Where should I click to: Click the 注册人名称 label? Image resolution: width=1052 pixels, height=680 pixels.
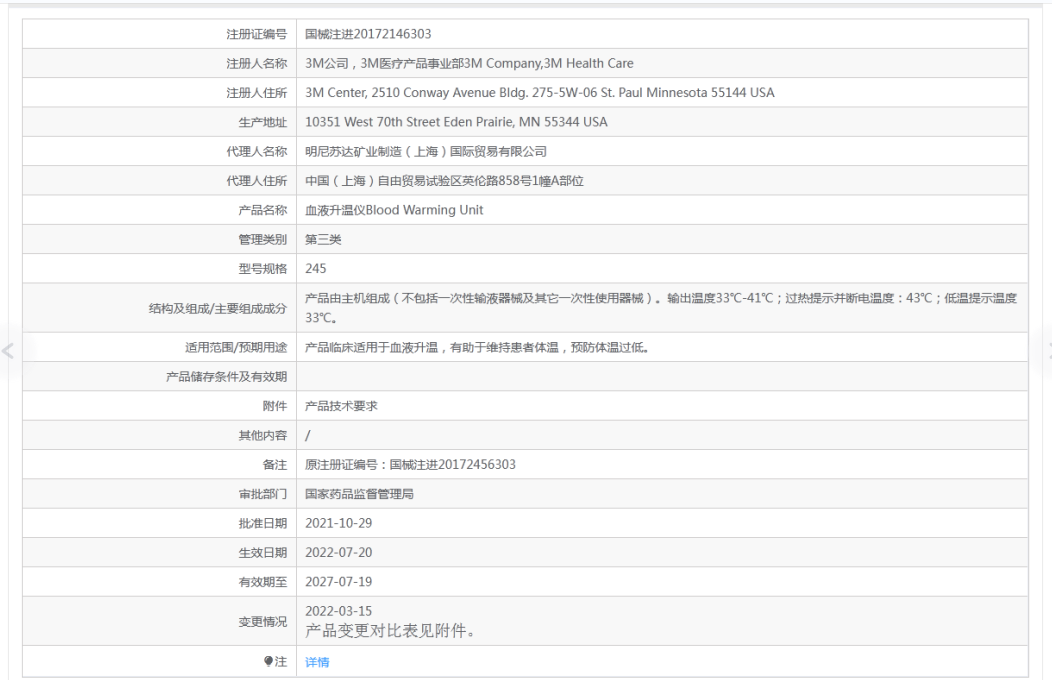[x=256, y=64]
